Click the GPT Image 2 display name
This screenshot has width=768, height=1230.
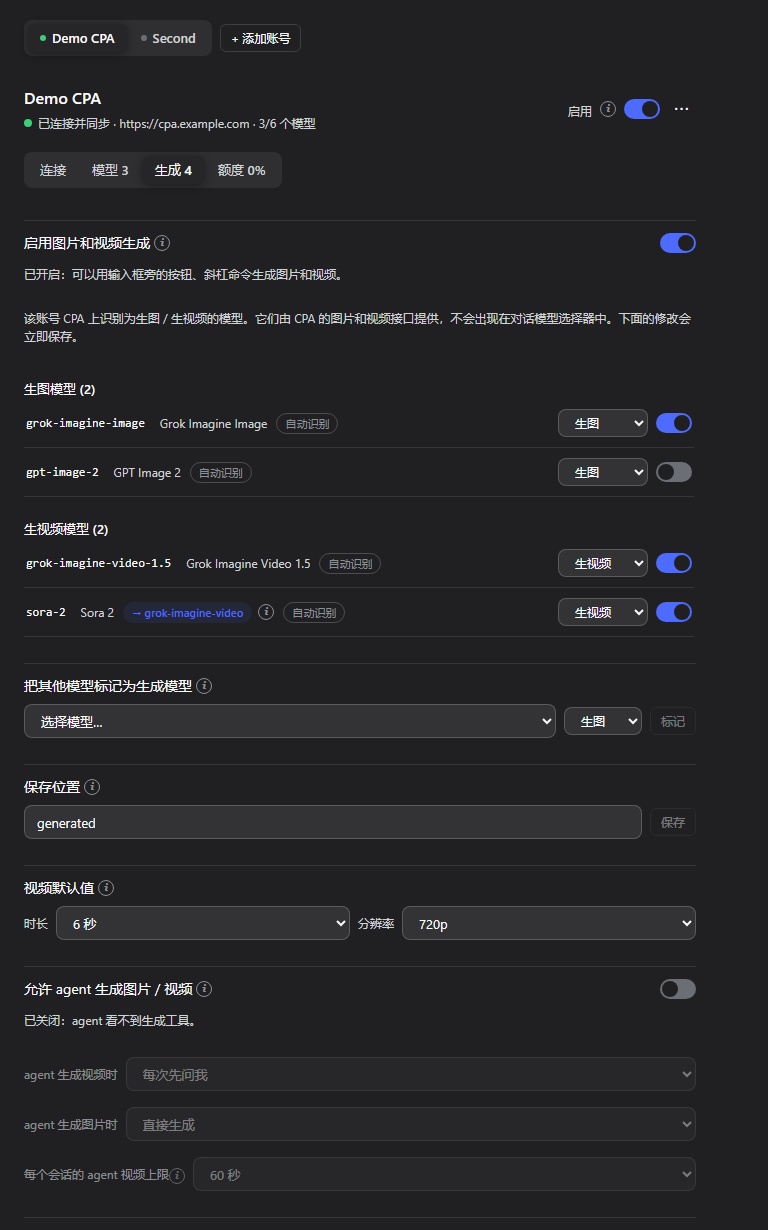147,473
